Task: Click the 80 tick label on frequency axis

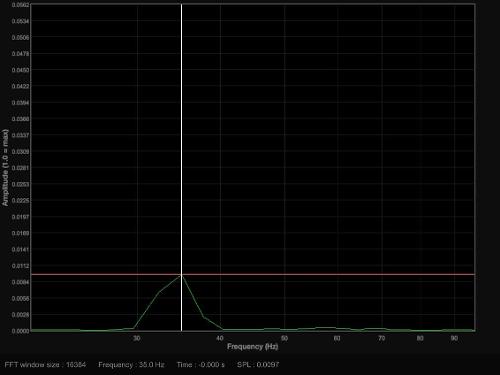Action: (420, 338)
